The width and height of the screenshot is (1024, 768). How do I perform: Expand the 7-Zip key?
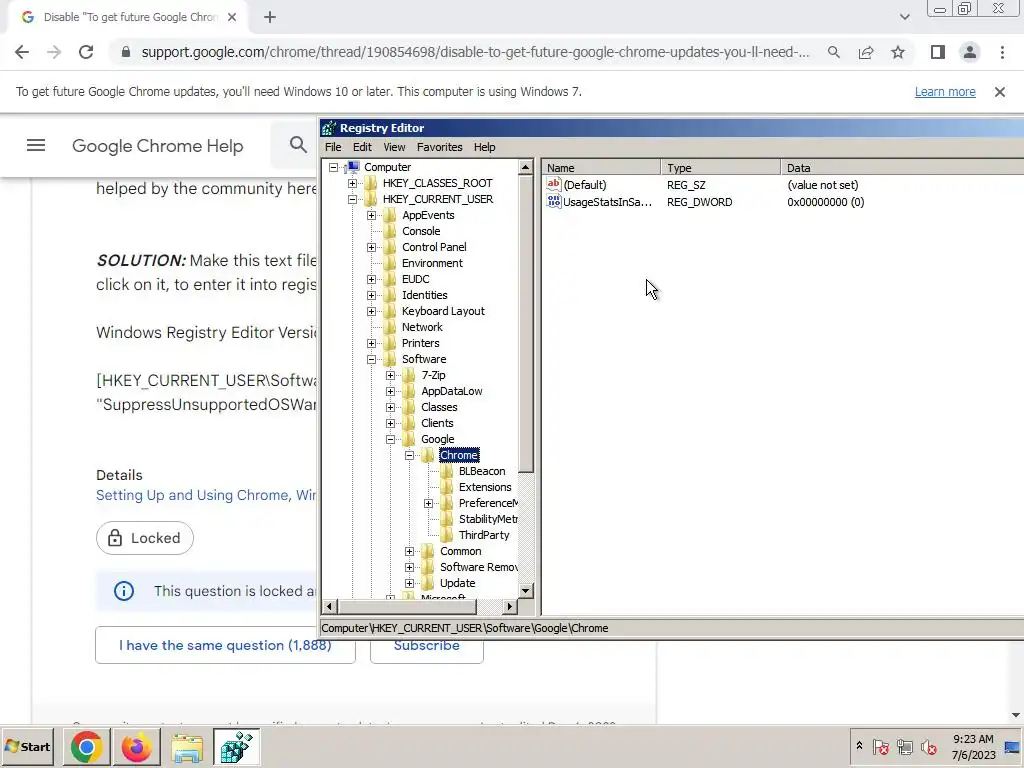[391, 376]
